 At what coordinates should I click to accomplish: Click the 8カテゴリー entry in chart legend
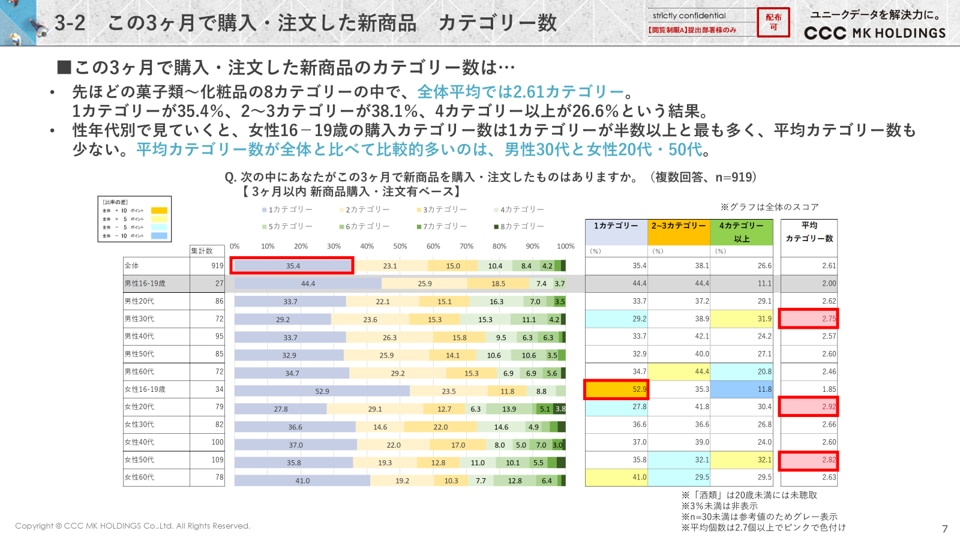[x=519, y=226]
